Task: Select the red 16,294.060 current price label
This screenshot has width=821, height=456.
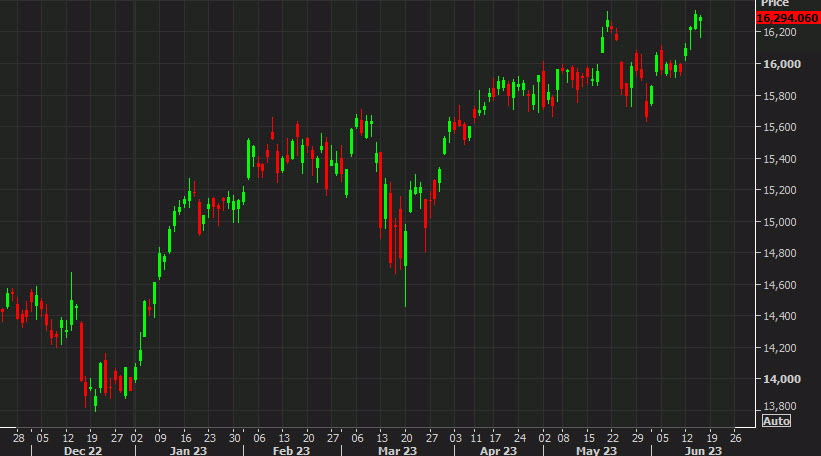Action: click(x=787, y=18)
